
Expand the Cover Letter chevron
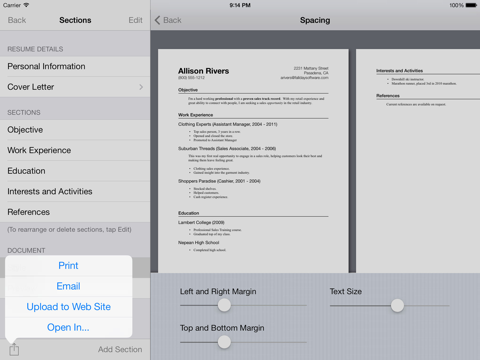(141, 87)
